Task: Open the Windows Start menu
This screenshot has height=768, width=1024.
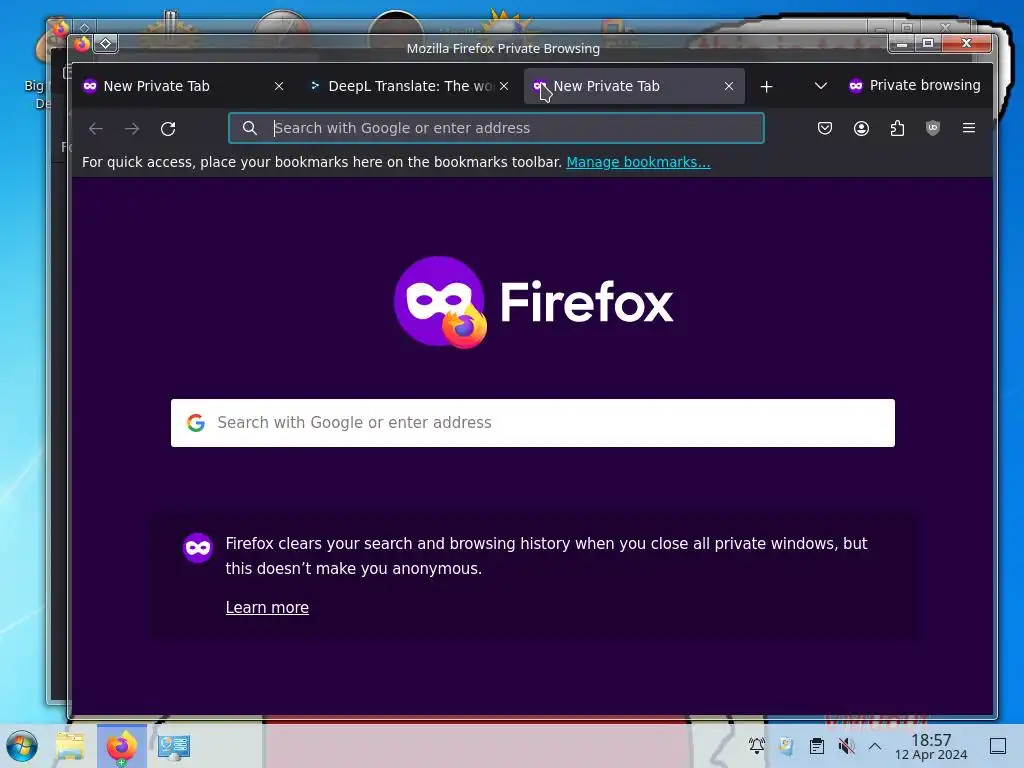Action: pyautogui.click(x=22, y=746)
